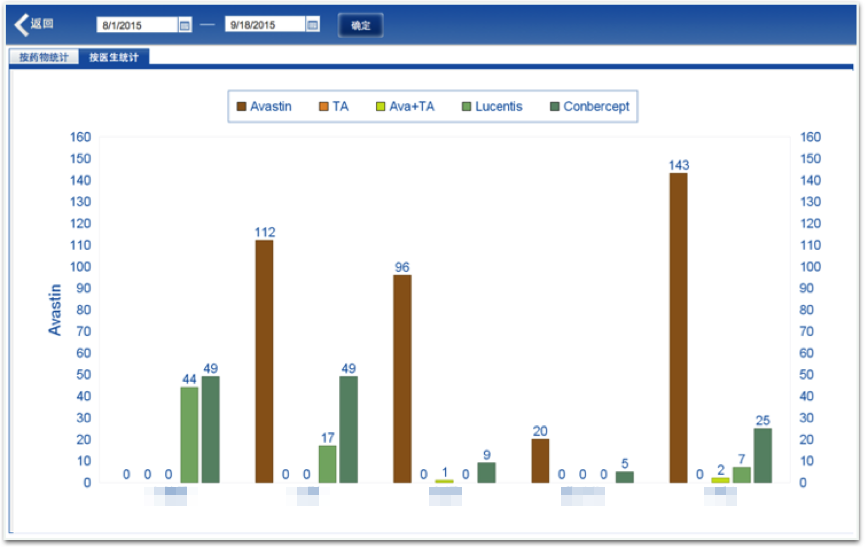865x547 pixels.
Task: Click the Conbercept legend entry
Action: click(590, 106)
